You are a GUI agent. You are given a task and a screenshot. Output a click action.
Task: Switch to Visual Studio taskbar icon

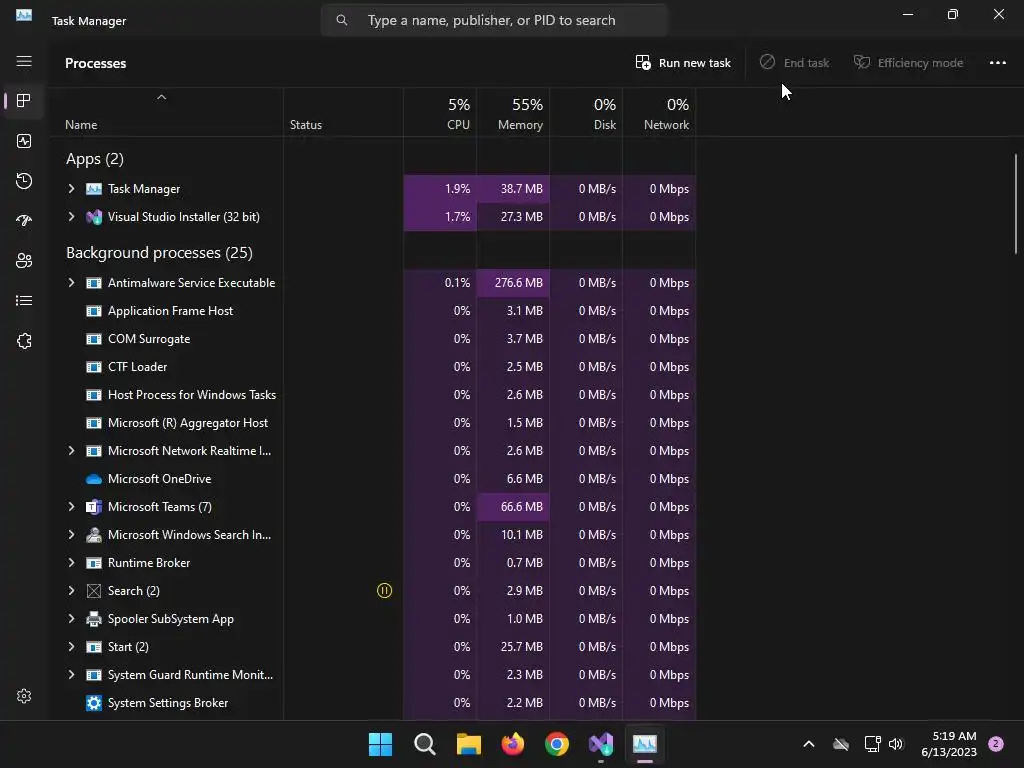(x=601, y=744)
